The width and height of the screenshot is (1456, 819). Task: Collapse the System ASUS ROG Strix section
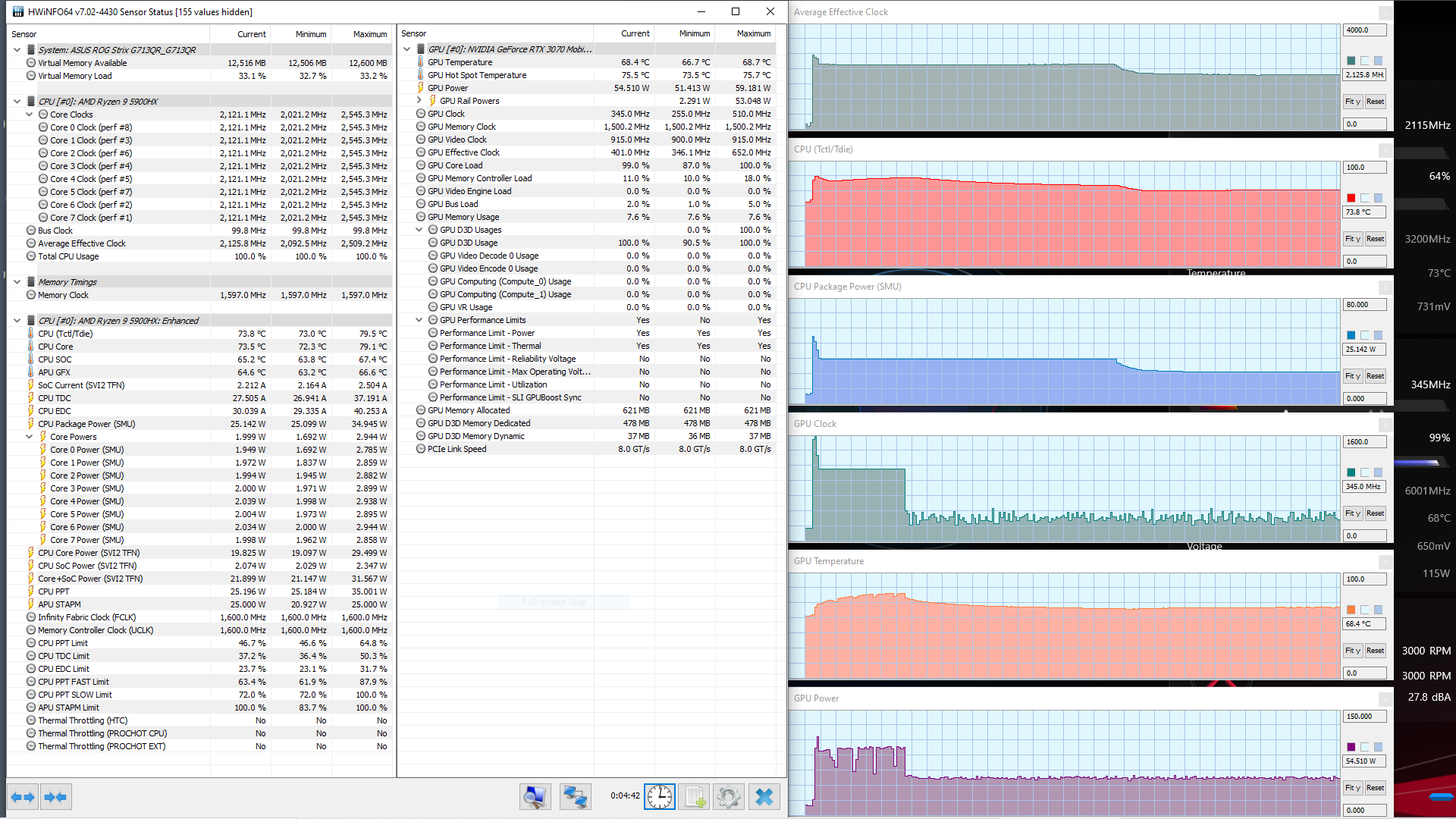[x=17, y=50]
